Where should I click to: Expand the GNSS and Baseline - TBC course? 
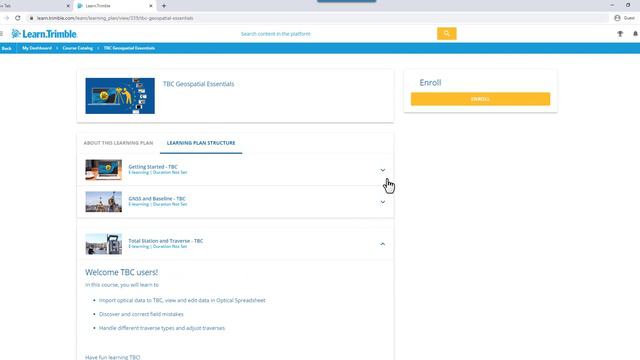(x=382, y=202)
